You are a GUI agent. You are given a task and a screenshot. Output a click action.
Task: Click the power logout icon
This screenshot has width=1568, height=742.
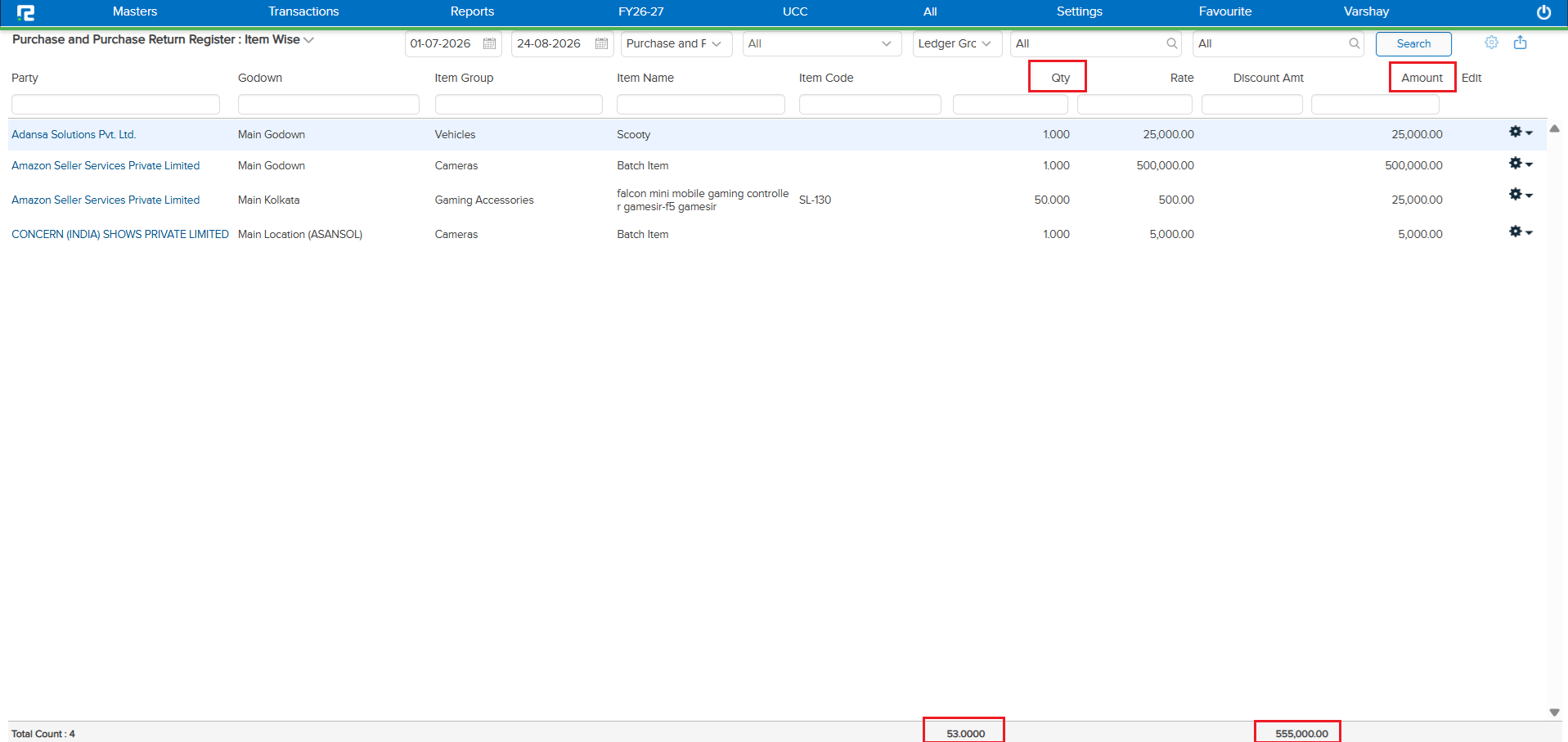(1543, 12)
